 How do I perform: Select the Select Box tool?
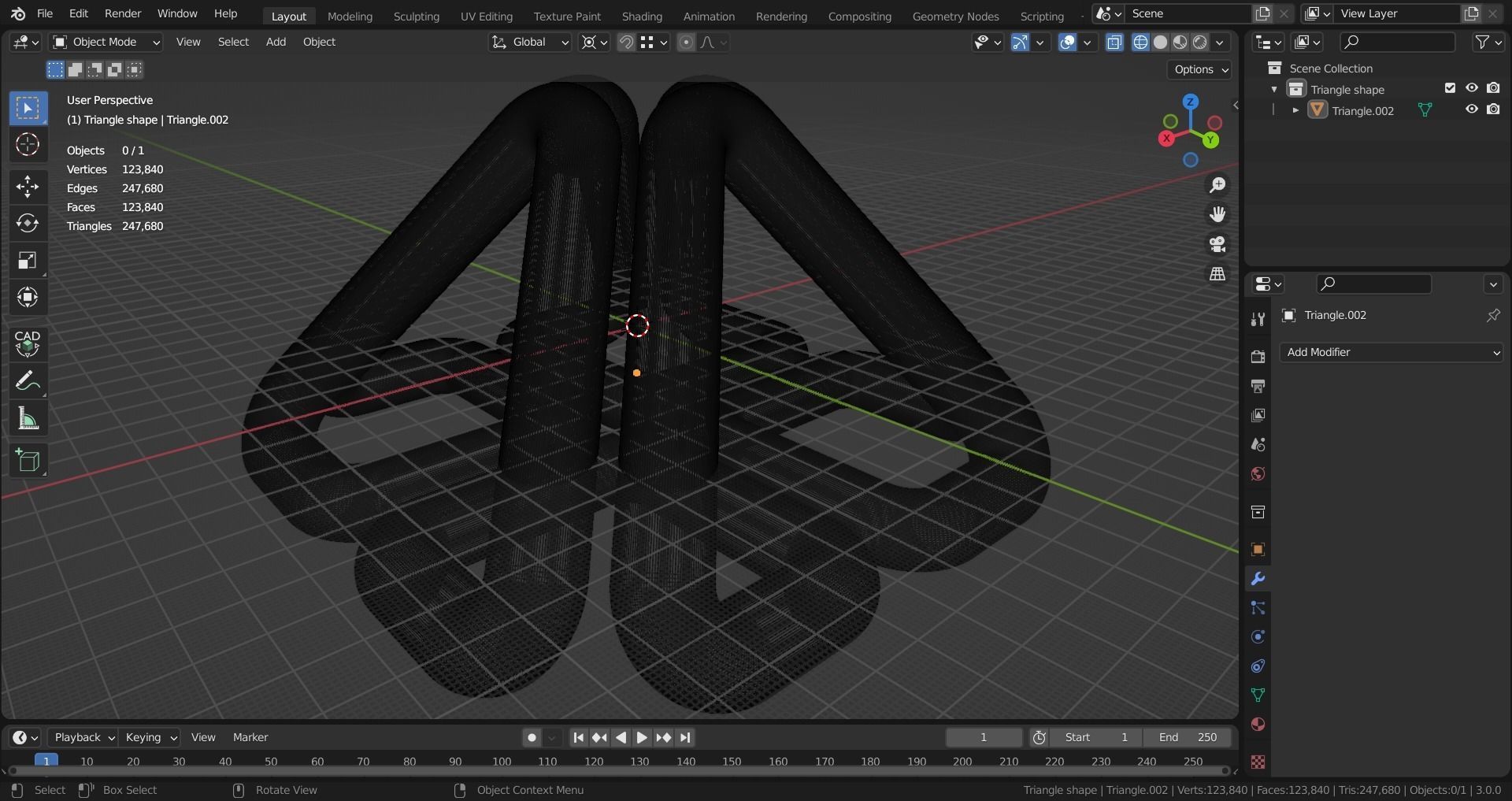click(x=28, y=109)
